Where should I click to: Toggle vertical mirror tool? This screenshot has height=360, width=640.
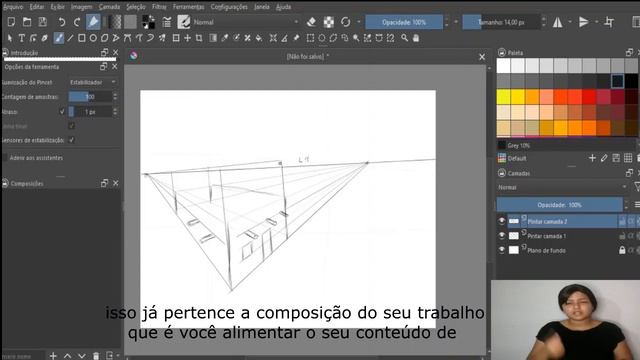tap(584, 22)
